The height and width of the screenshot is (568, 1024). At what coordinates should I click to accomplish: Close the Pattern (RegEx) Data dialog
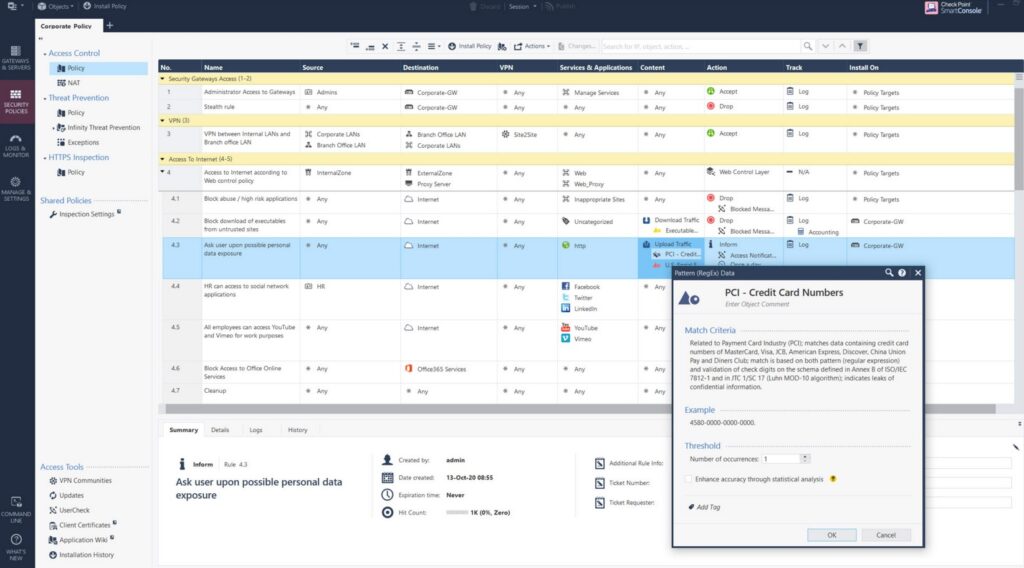(x=918, y=273)
